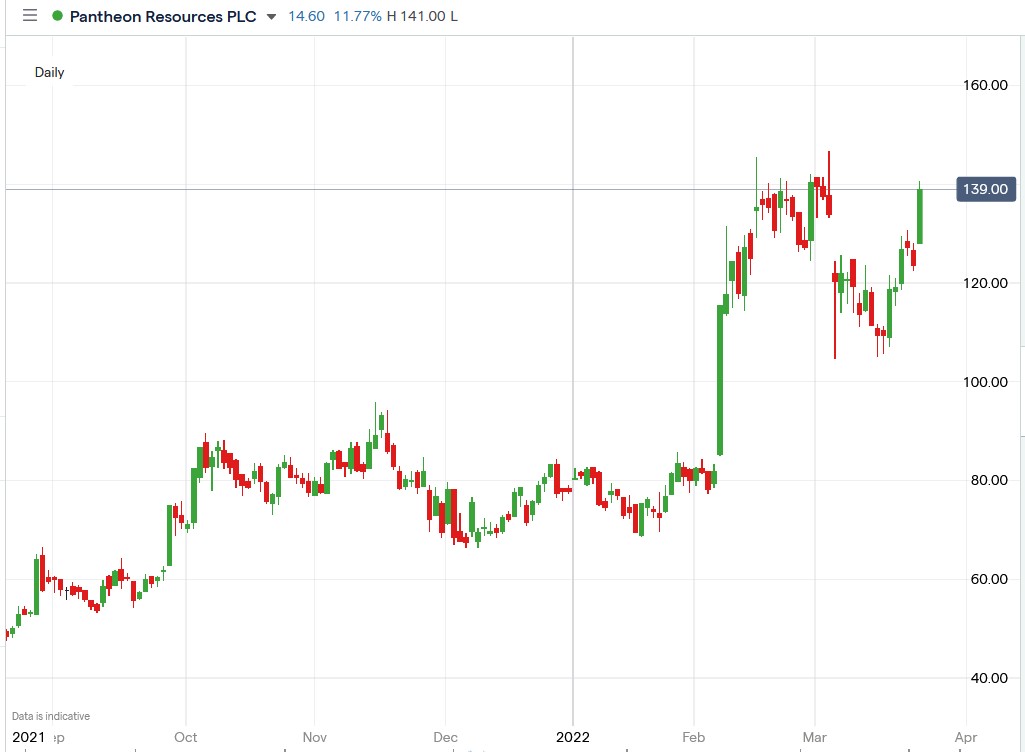The image size is (1025, 752).
Task: Click the Daily timeframe label
Action: pos(51,72)
